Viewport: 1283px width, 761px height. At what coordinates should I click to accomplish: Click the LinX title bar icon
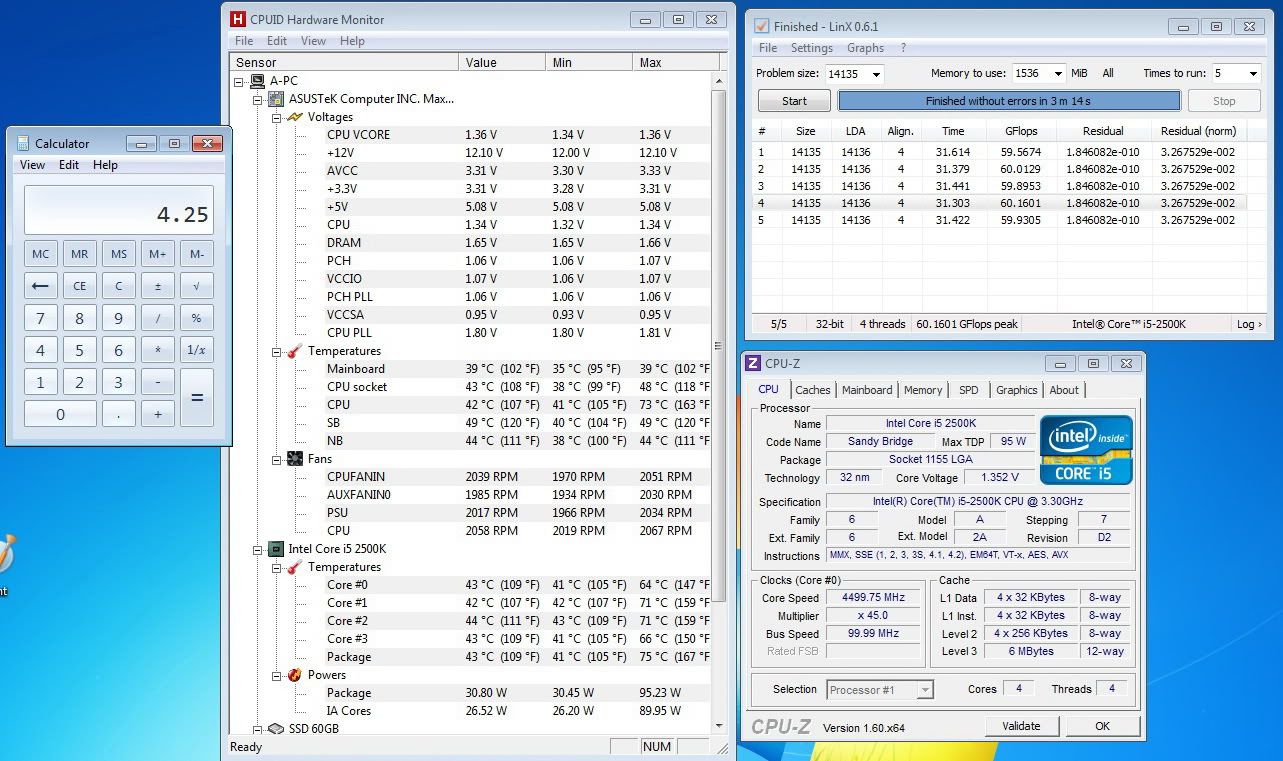coord(761,26)
